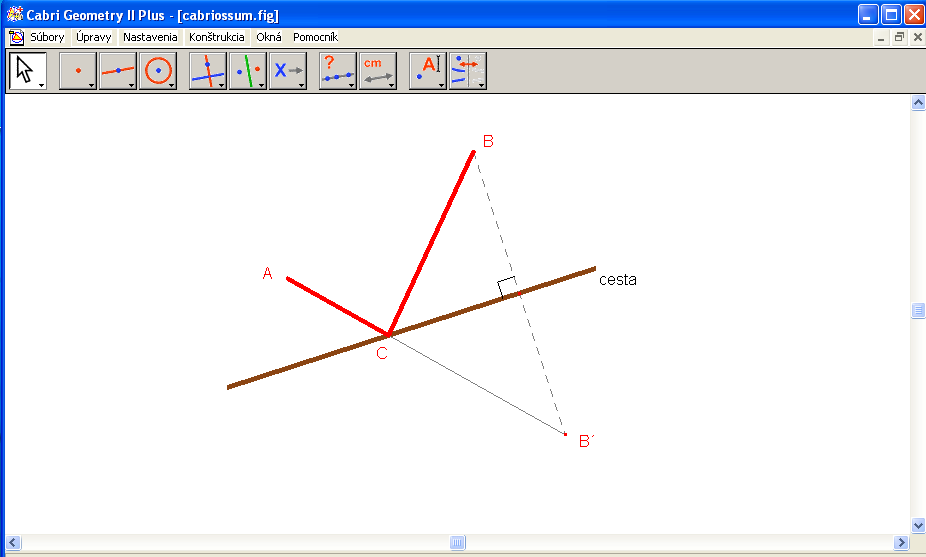Select the Transformations (reflection) tool

click(x=247, y=70)
